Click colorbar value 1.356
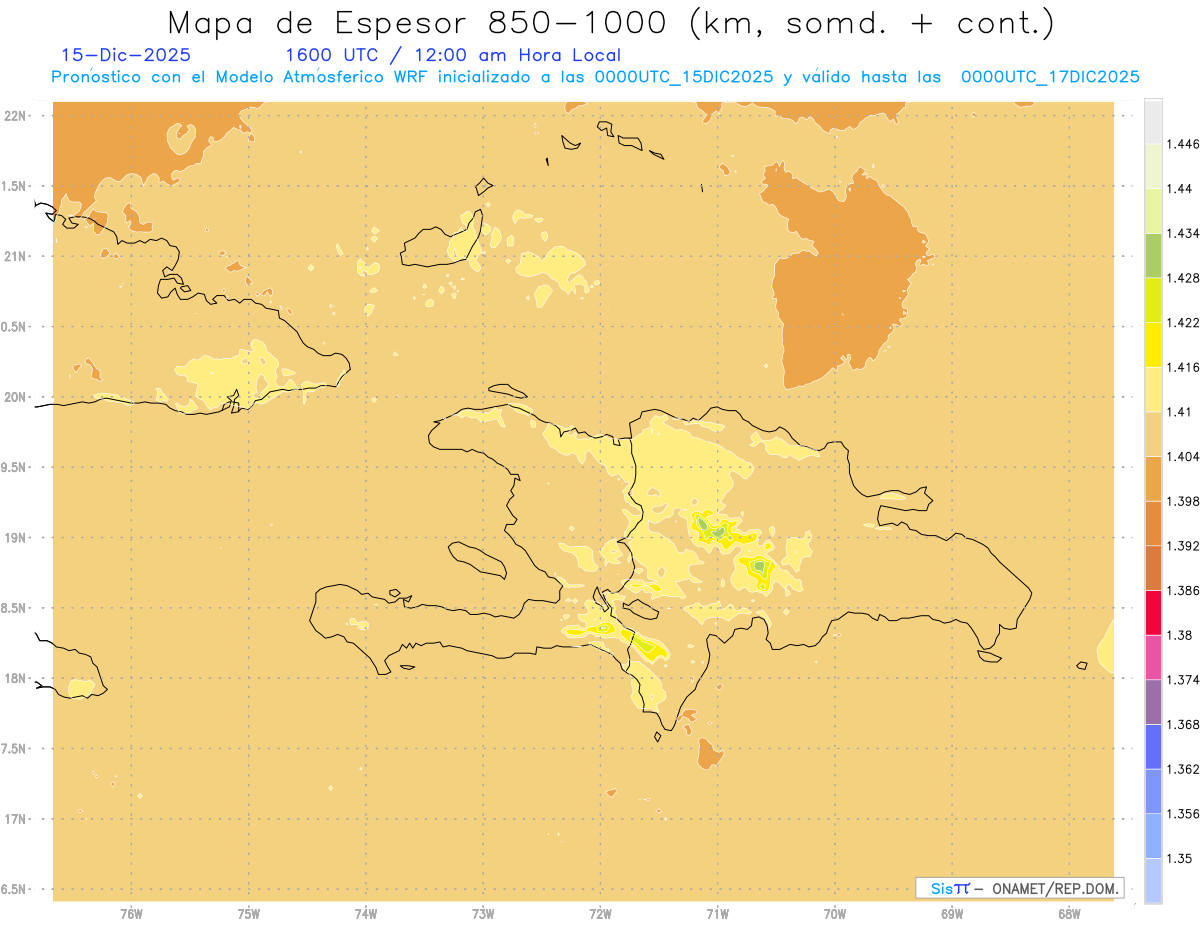The width and height of the screenshot is (1200, 927). [x=1184, y=814]
